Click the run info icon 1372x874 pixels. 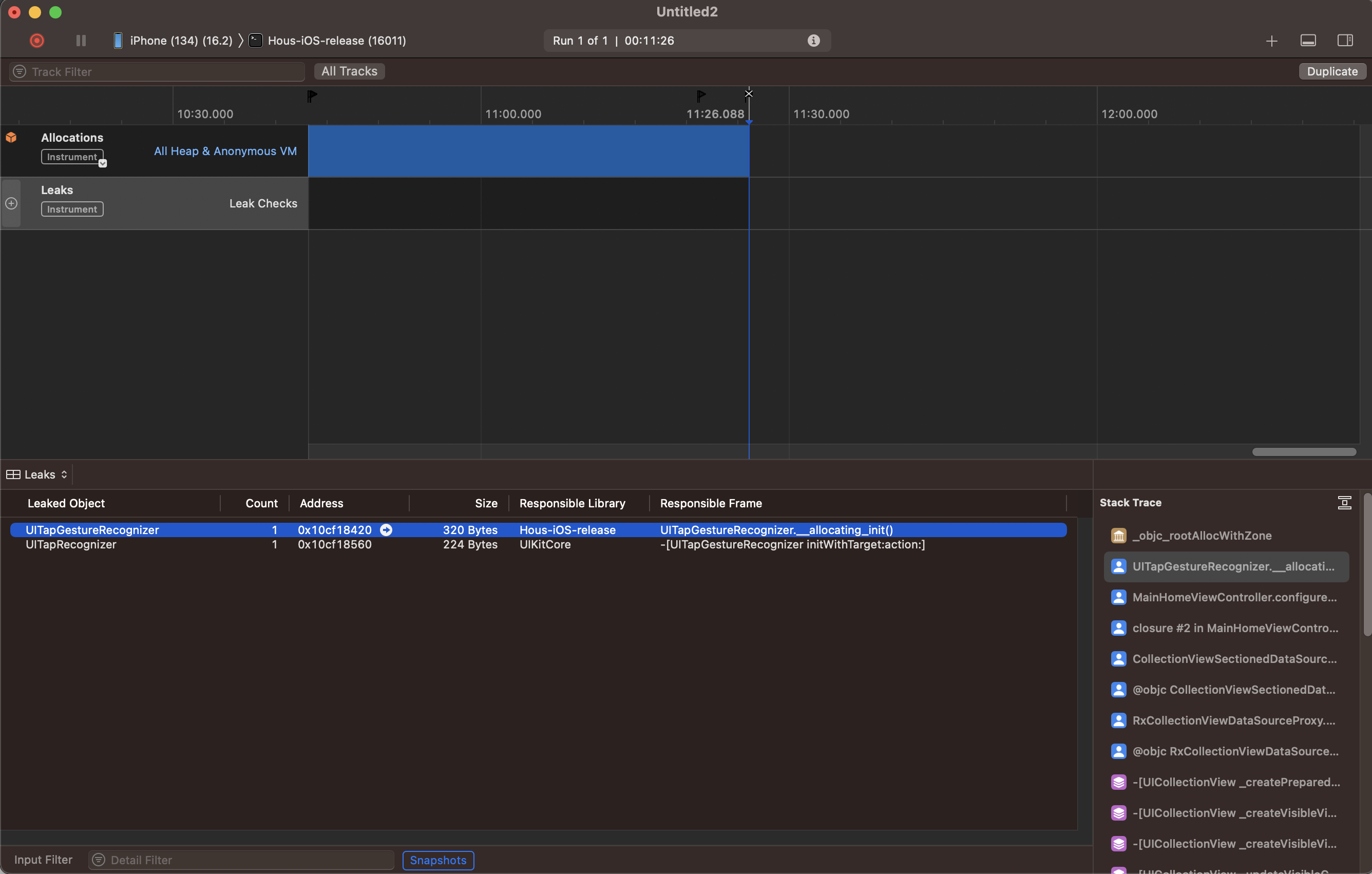click(813, 41)
